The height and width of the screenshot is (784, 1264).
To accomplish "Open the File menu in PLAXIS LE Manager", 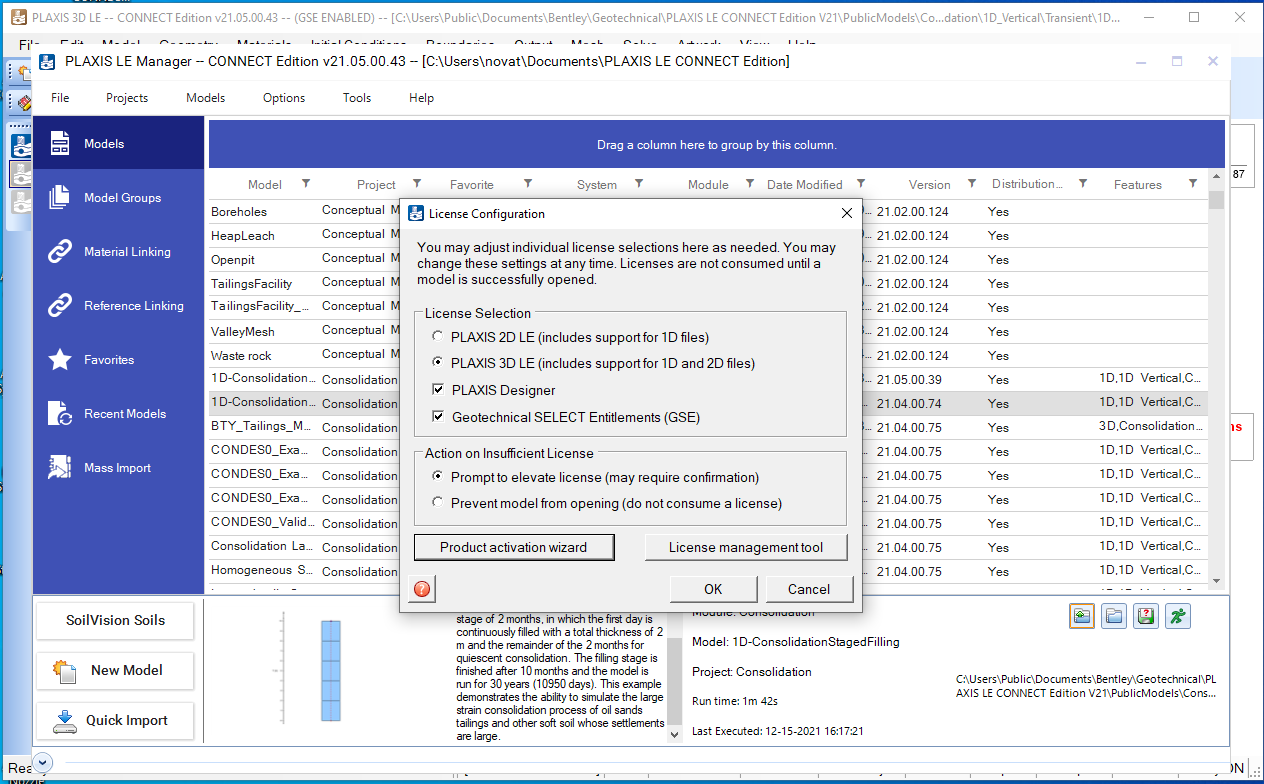I will (60, 98).
